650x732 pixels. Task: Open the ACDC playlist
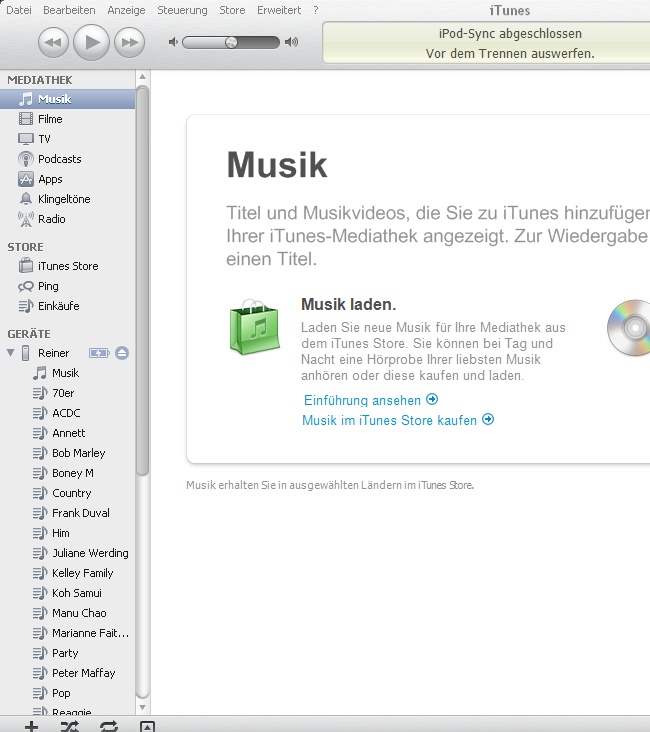click(68, 413)
